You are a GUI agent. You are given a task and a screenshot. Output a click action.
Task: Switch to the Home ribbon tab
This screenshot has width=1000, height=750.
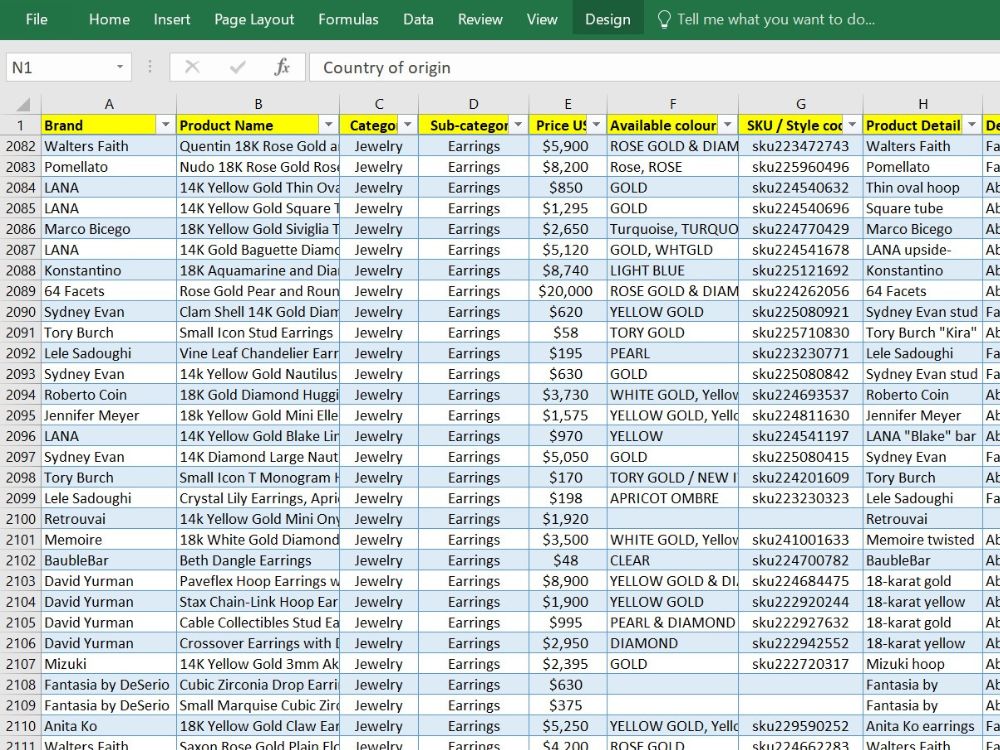[109, 19]
